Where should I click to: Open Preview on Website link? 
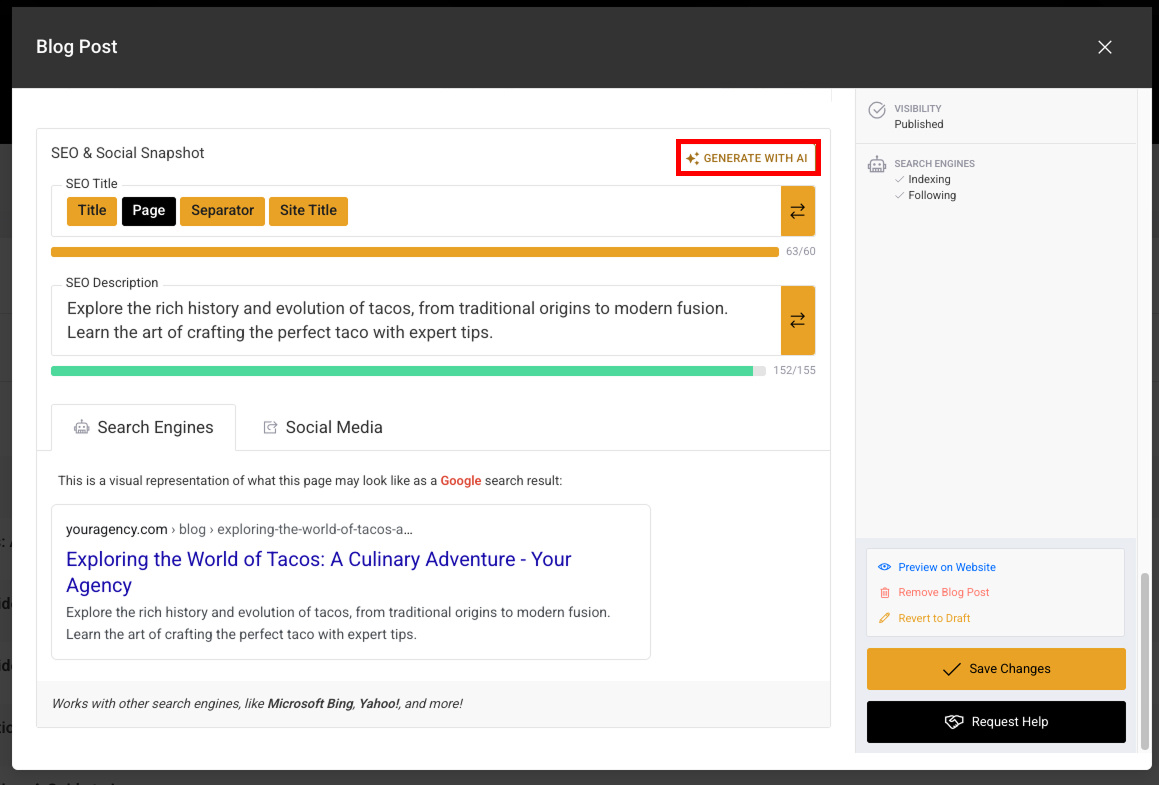pos(947,567)
